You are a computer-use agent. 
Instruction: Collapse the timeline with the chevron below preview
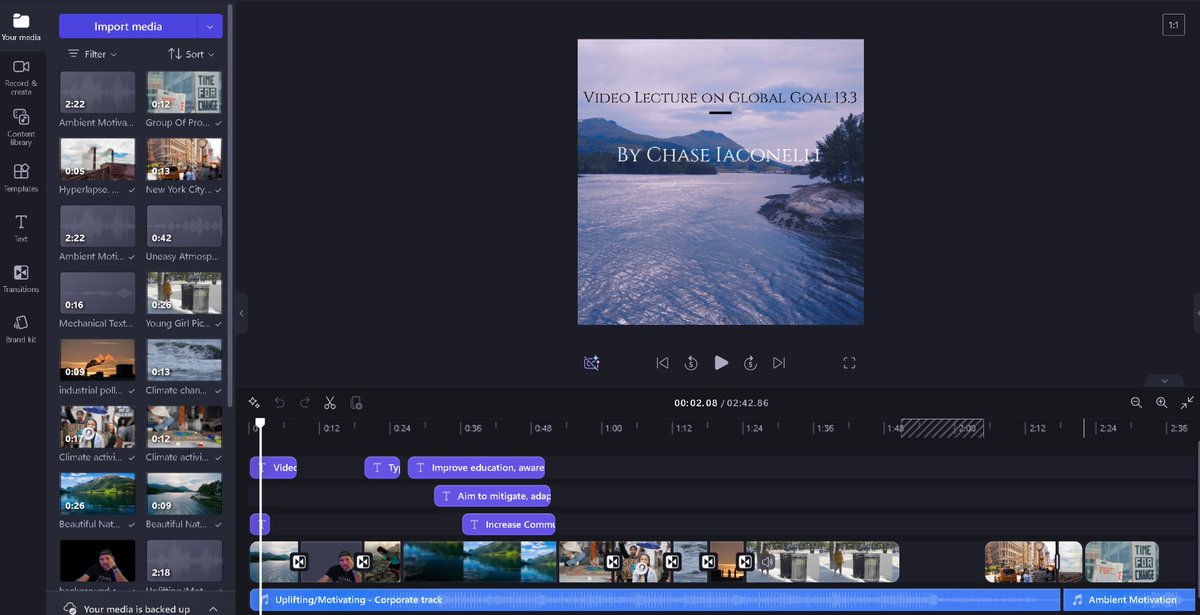click(1164, 380)
